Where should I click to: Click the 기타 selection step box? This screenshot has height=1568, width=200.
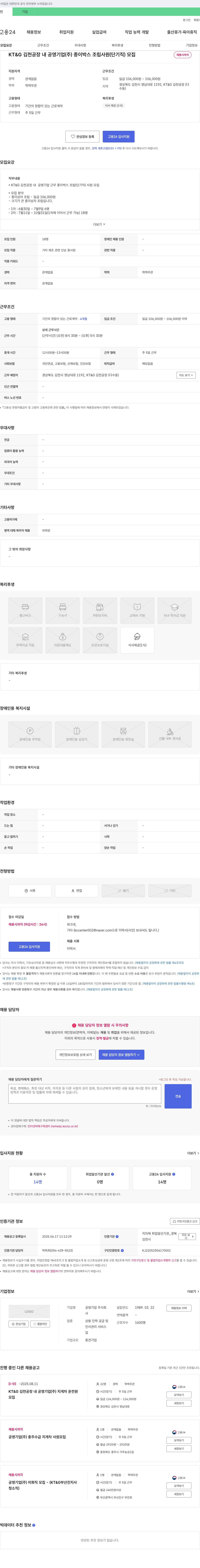[x=170, y=891]
